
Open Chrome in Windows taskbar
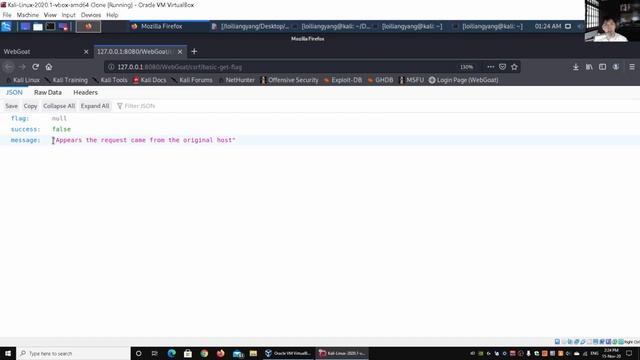(x=204, y=353)
